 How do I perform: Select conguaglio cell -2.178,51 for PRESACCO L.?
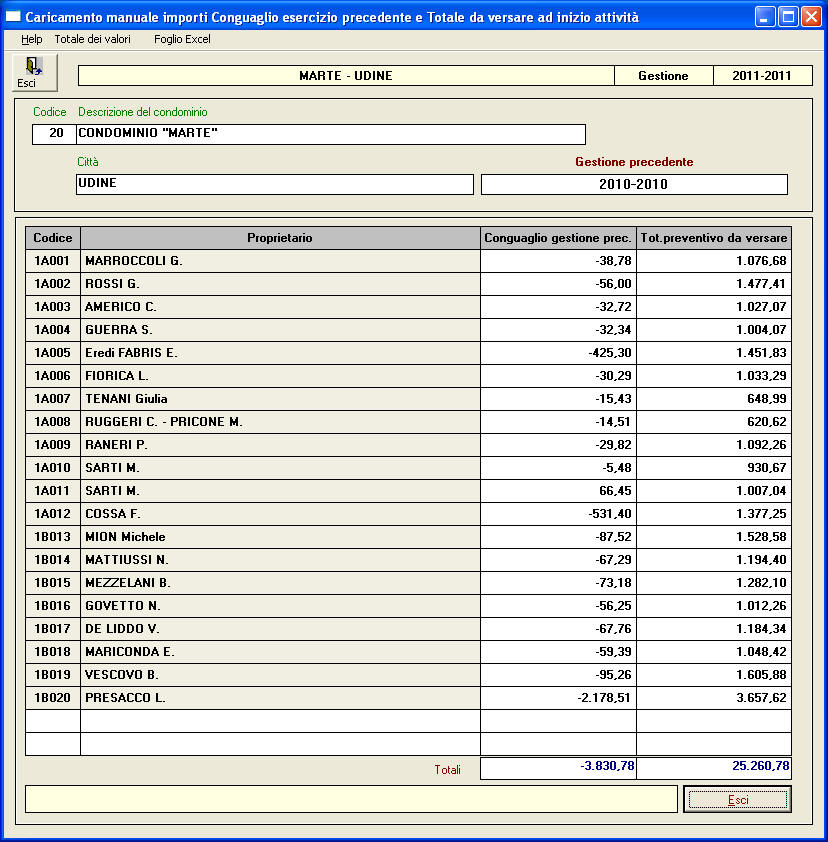point(558,698)
